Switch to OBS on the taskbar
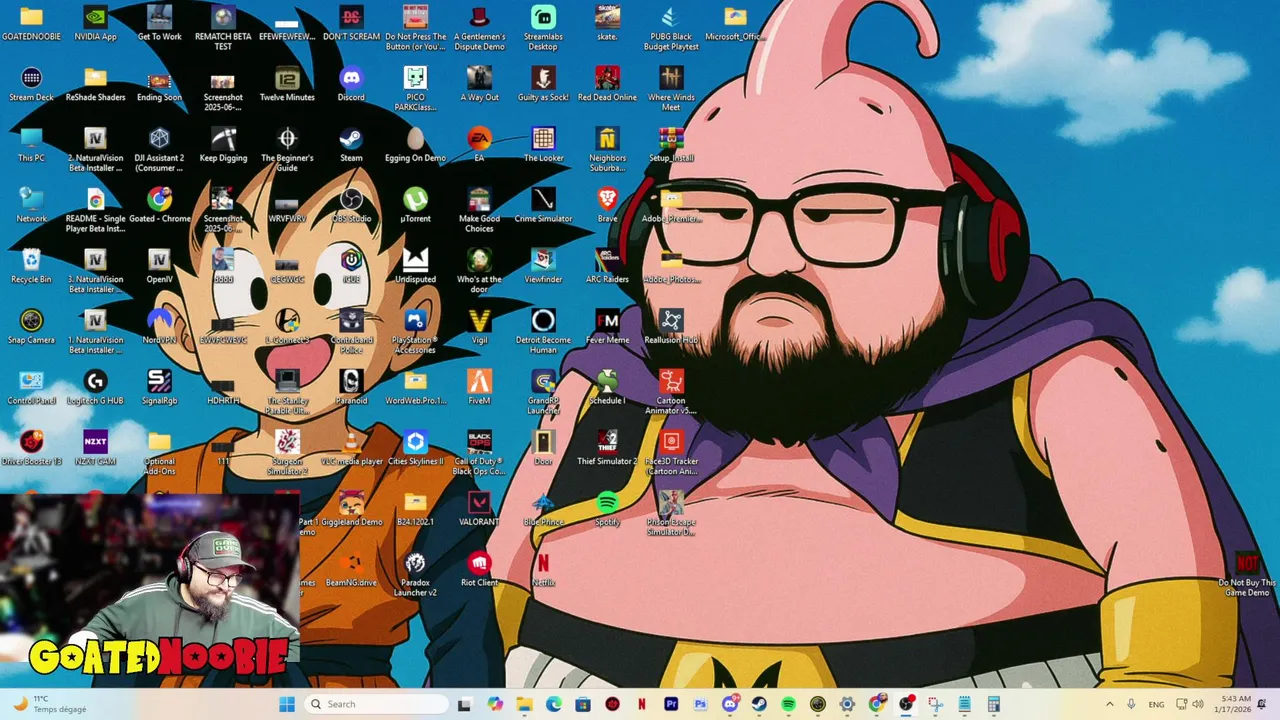 pyautogui.click(x=906, y=704)
